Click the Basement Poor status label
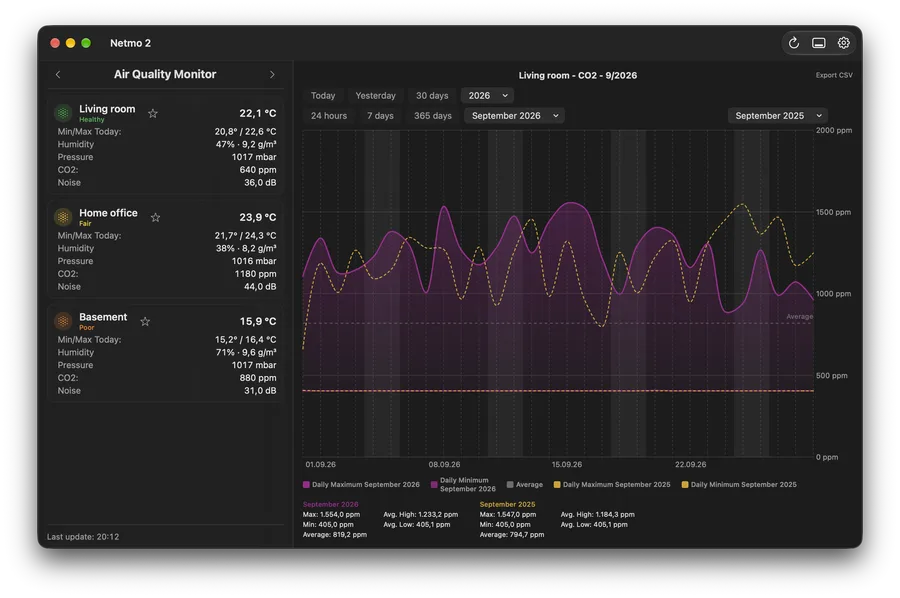 pos(87,328)
